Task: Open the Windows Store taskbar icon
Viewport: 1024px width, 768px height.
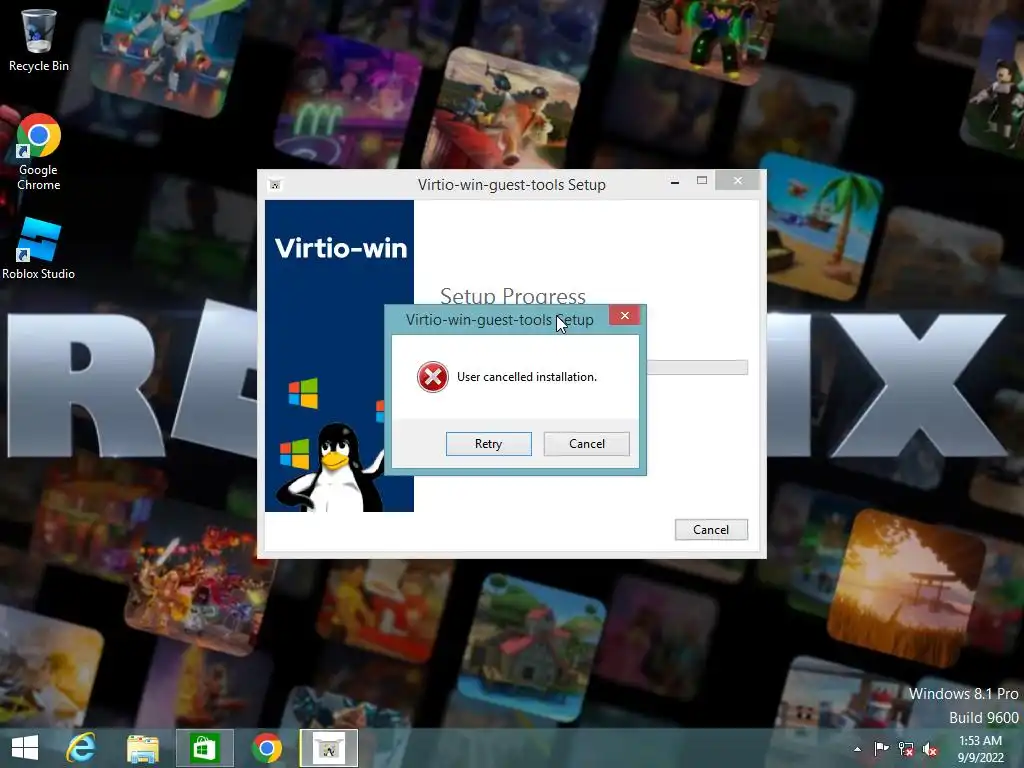Action: click(x=204, y=748)
